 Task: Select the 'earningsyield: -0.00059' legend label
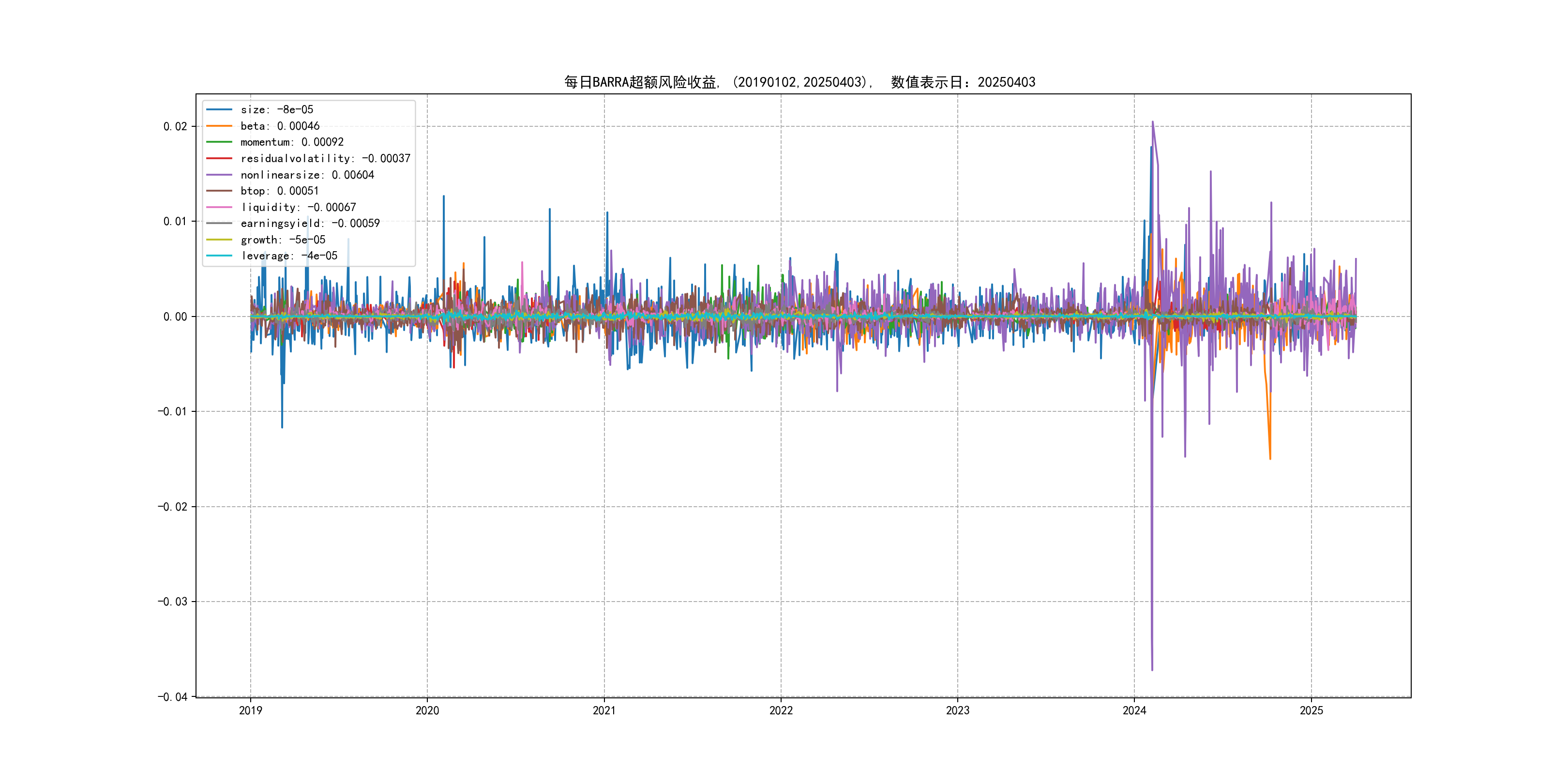[310, 224]
